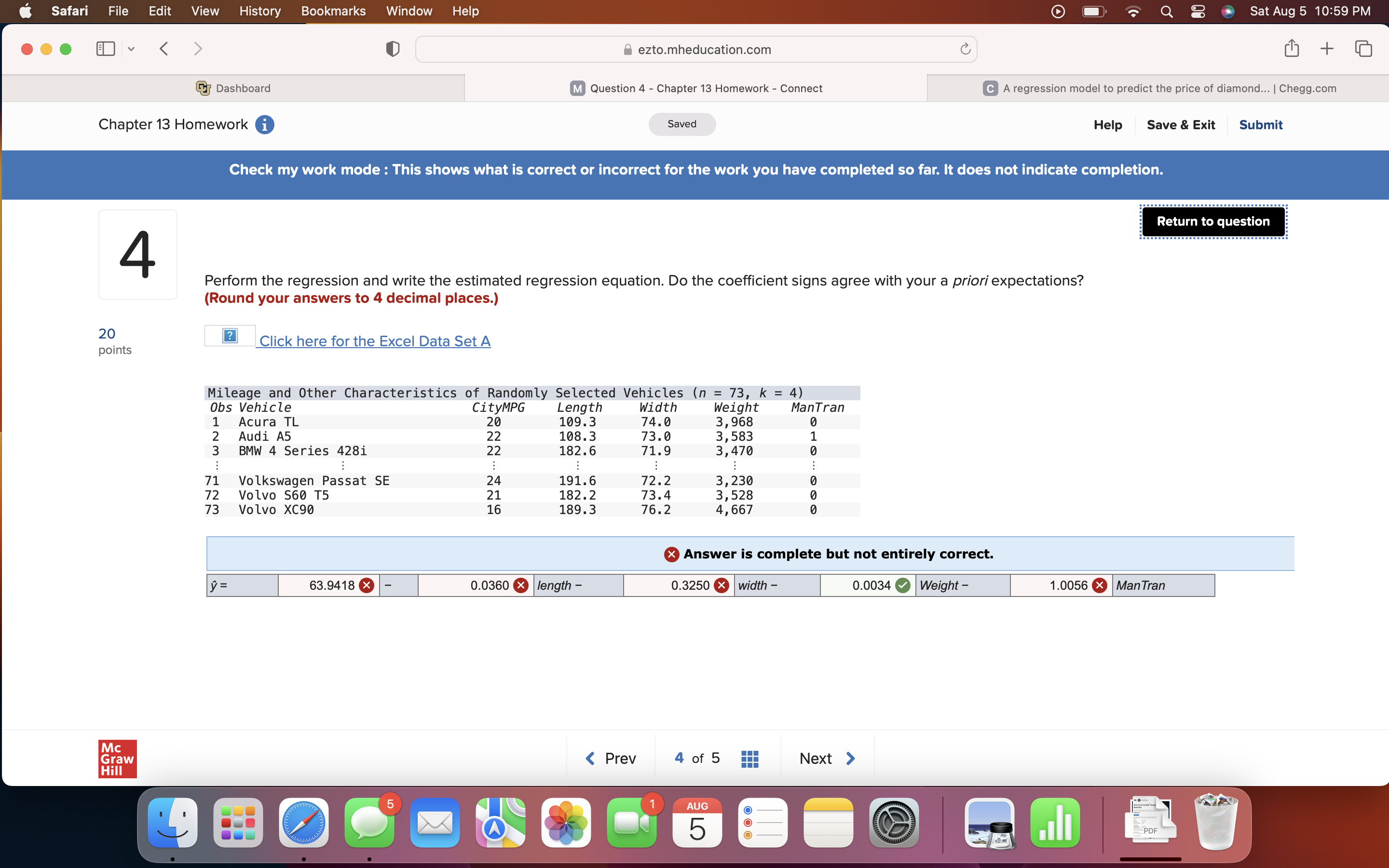Click the red X beside the 63.9418 answer
This screenshot has width=1389, height=868.
pos(367,585)
